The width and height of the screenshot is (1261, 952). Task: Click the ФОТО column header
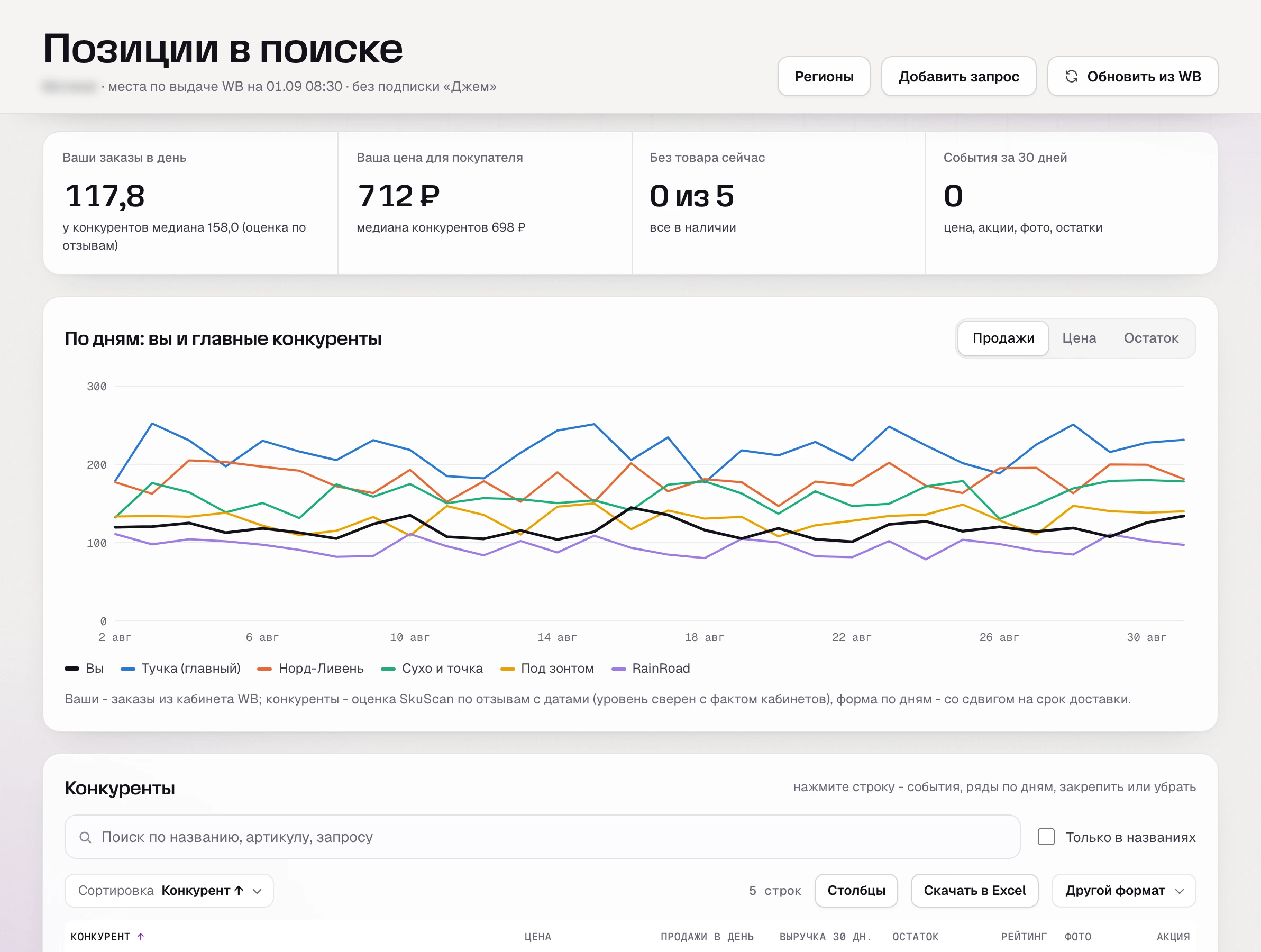tap(1078, 937)
